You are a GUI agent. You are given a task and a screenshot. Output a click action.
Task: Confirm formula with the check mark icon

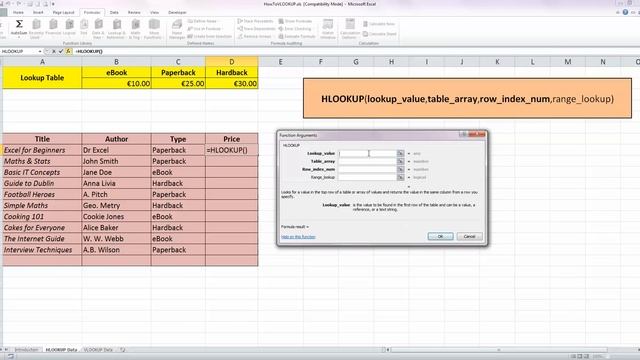61,51
